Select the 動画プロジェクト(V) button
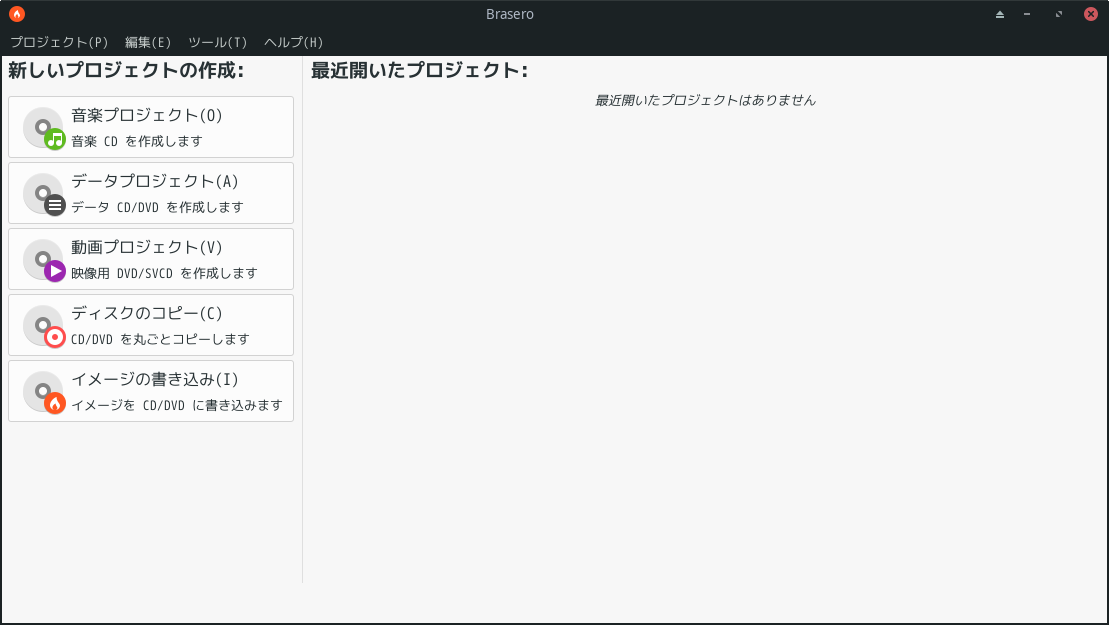The height and width of the screenshot is (625, 1109). pos(151,259)
